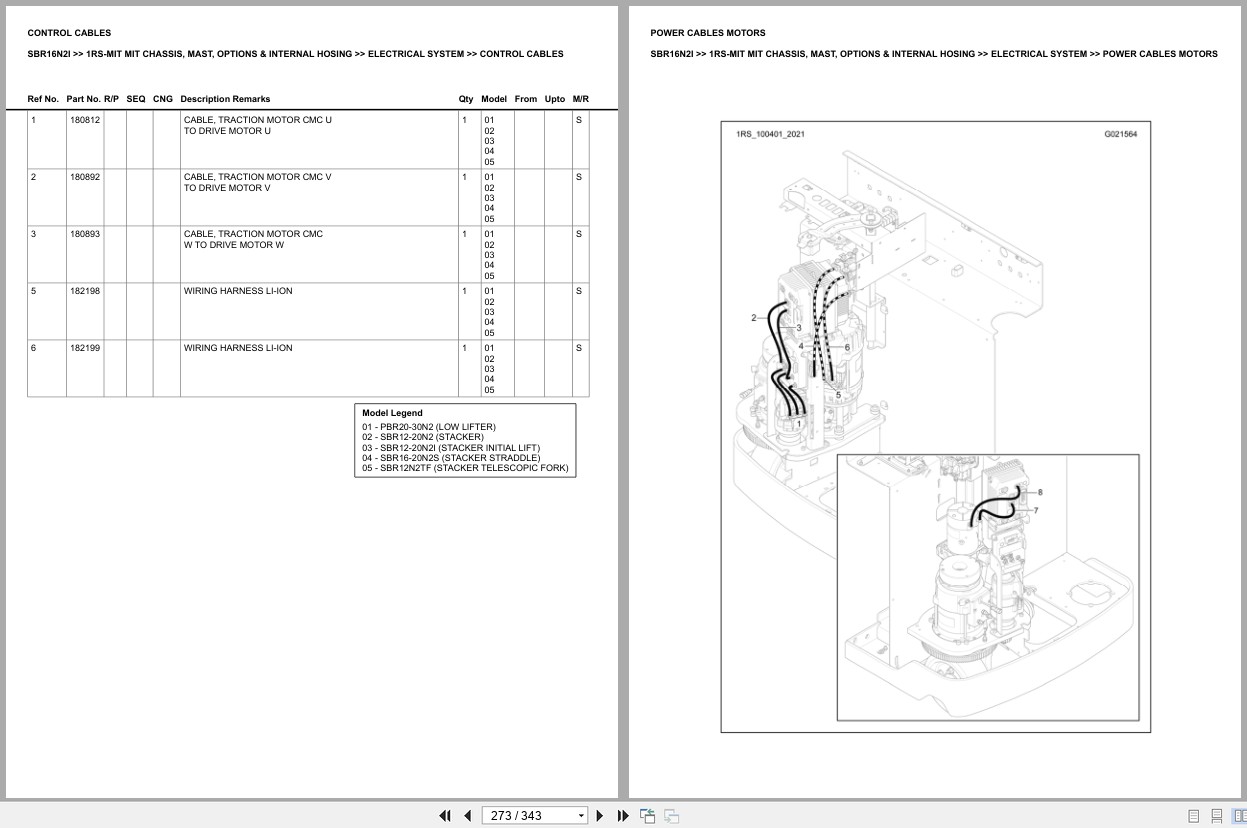
Task: Select part number 180893
Action: (x=85, y=234)
